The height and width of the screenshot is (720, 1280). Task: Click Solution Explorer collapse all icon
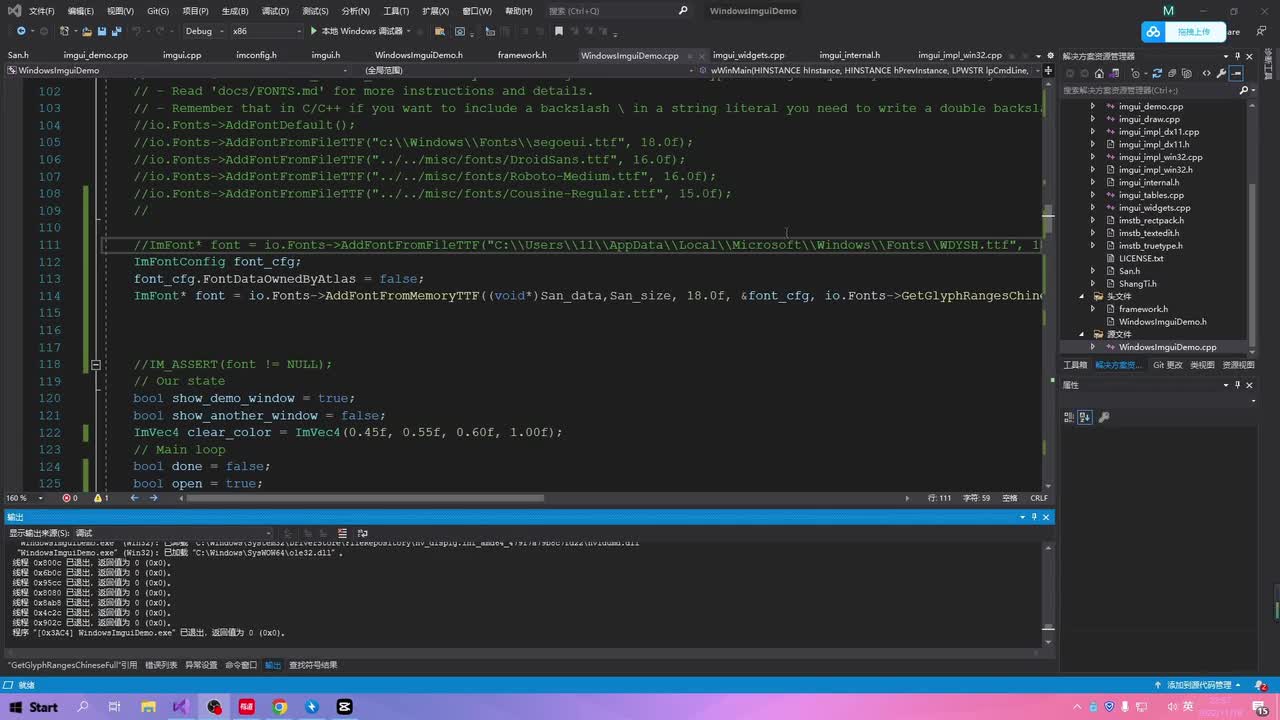pyautogui.click(x=1172, y=73)
